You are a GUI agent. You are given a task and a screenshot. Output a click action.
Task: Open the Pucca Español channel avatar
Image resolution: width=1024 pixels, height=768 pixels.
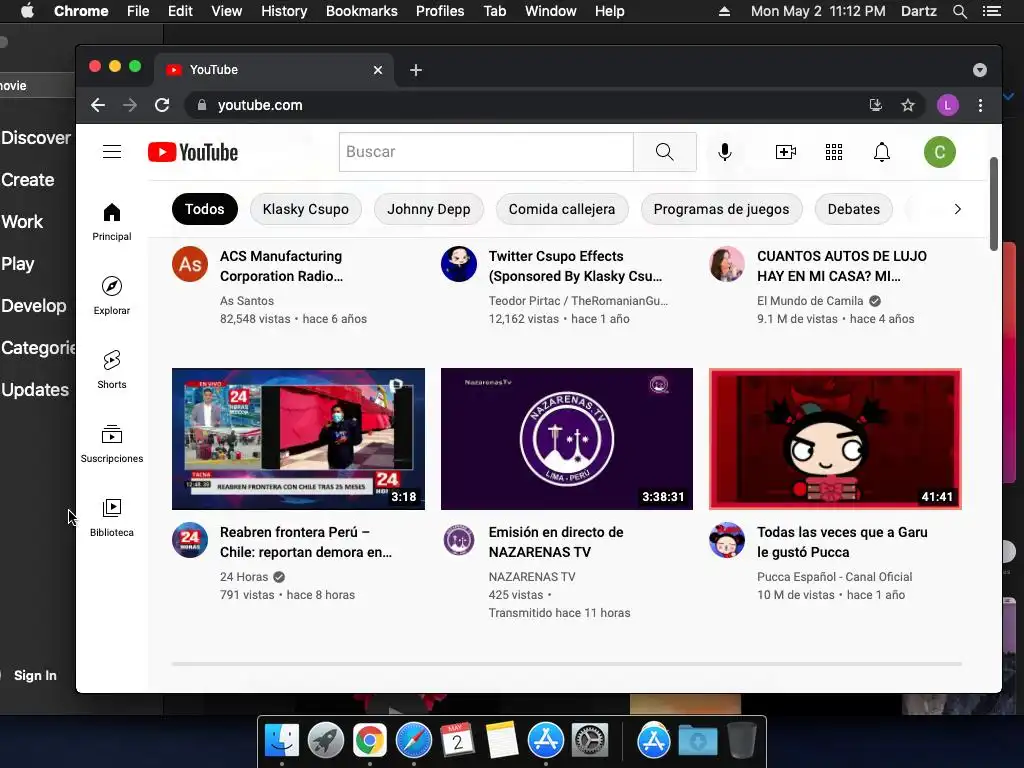click(x=727, y=540)
